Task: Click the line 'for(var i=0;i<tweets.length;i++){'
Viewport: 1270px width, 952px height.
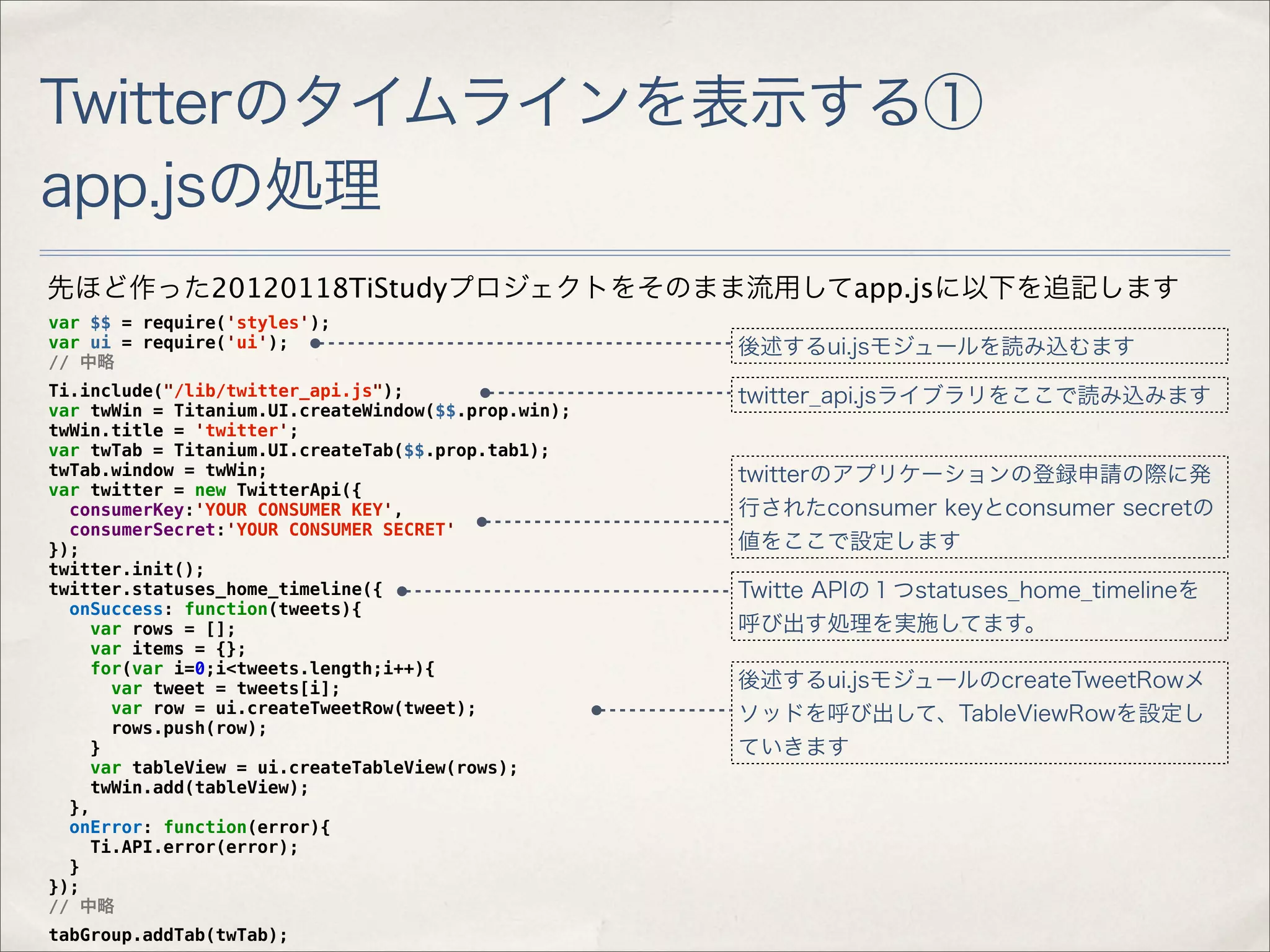Action: tap(262, 669)
